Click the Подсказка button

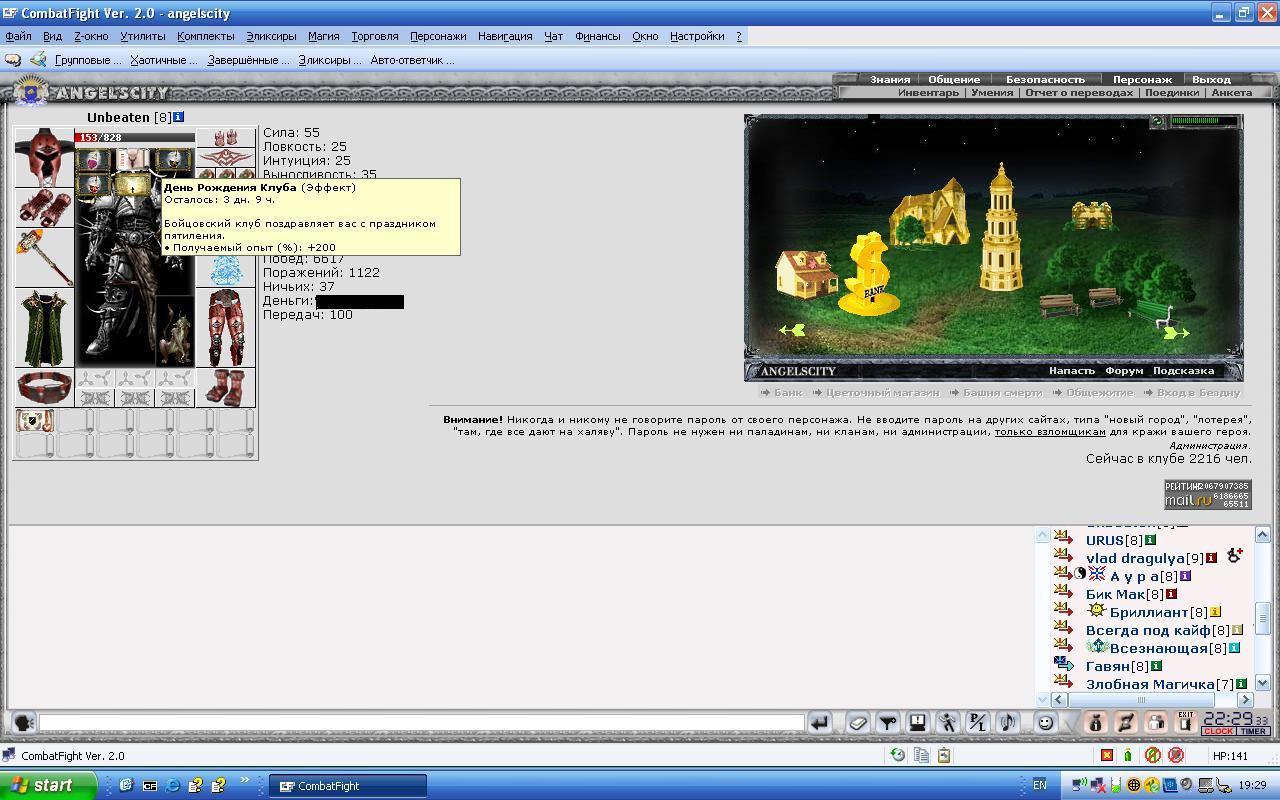(x=1183, y=371)
